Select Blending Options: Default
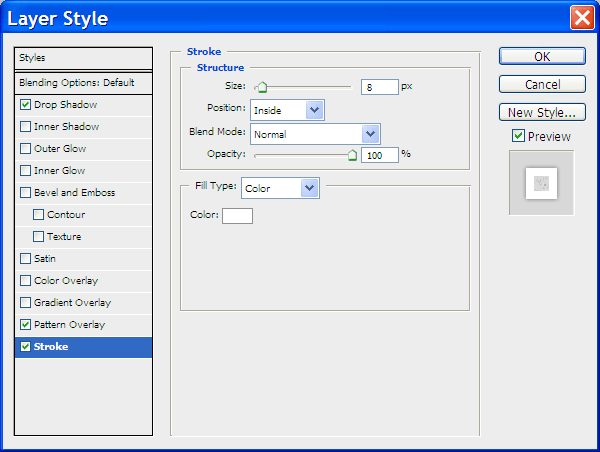The height and width of the screenshot is (452, 600). pyautogui.click(x=83, y=83)
